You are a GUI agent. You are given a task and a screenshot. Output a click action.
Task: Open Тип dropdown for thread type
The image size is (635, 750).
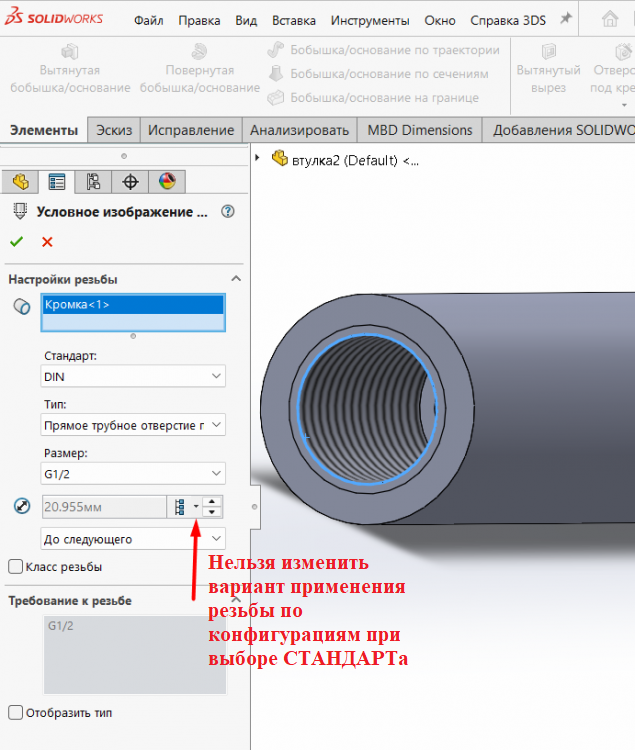point(133,425)
